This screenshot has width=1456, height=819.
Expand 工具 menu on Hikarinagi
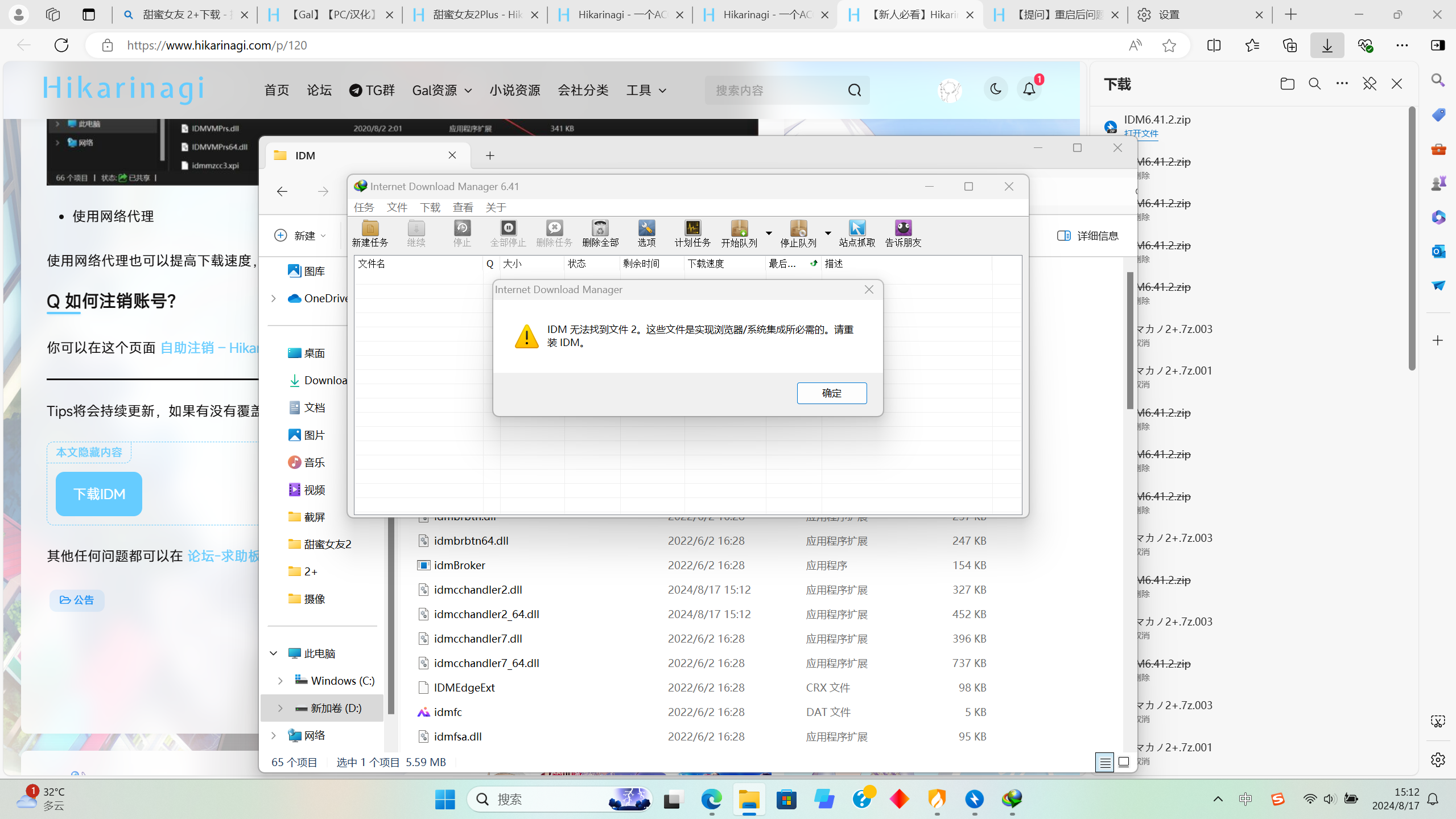click(646, 90)
